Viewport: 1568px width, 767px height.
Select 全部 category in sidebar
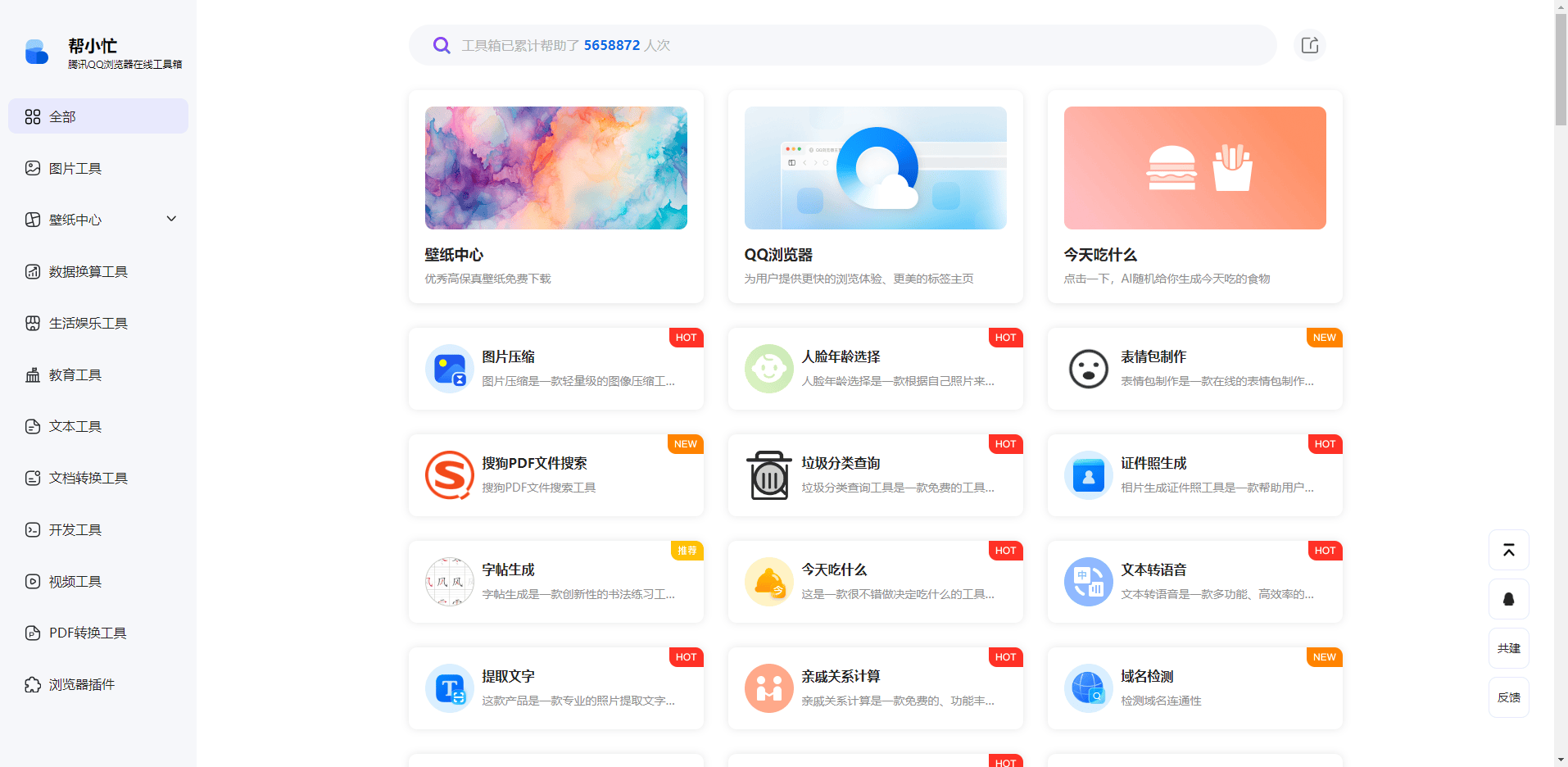point(98,116)
